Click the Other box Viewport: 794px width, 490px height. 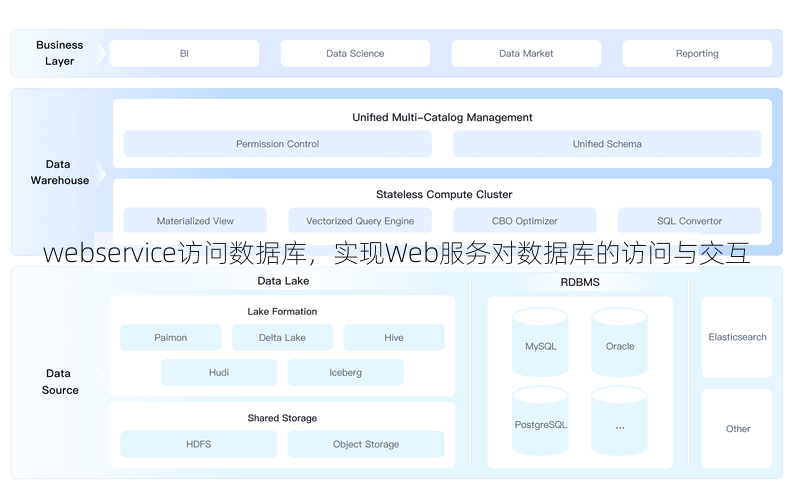(737, 429)
